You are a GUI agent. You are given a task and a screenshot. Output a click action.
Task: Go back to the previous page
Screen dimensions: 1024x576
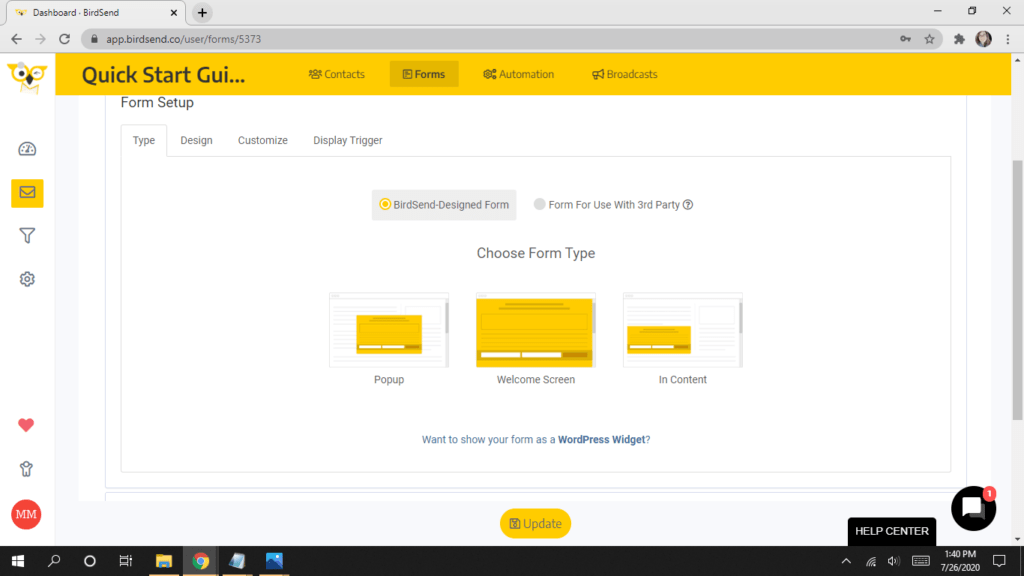(16, 39)
